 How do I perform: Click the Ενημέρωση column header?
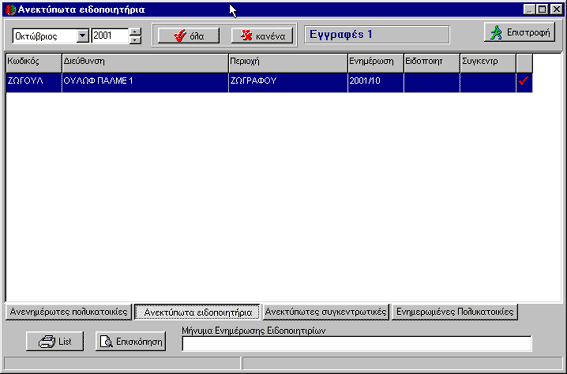[x=375, y=63]
